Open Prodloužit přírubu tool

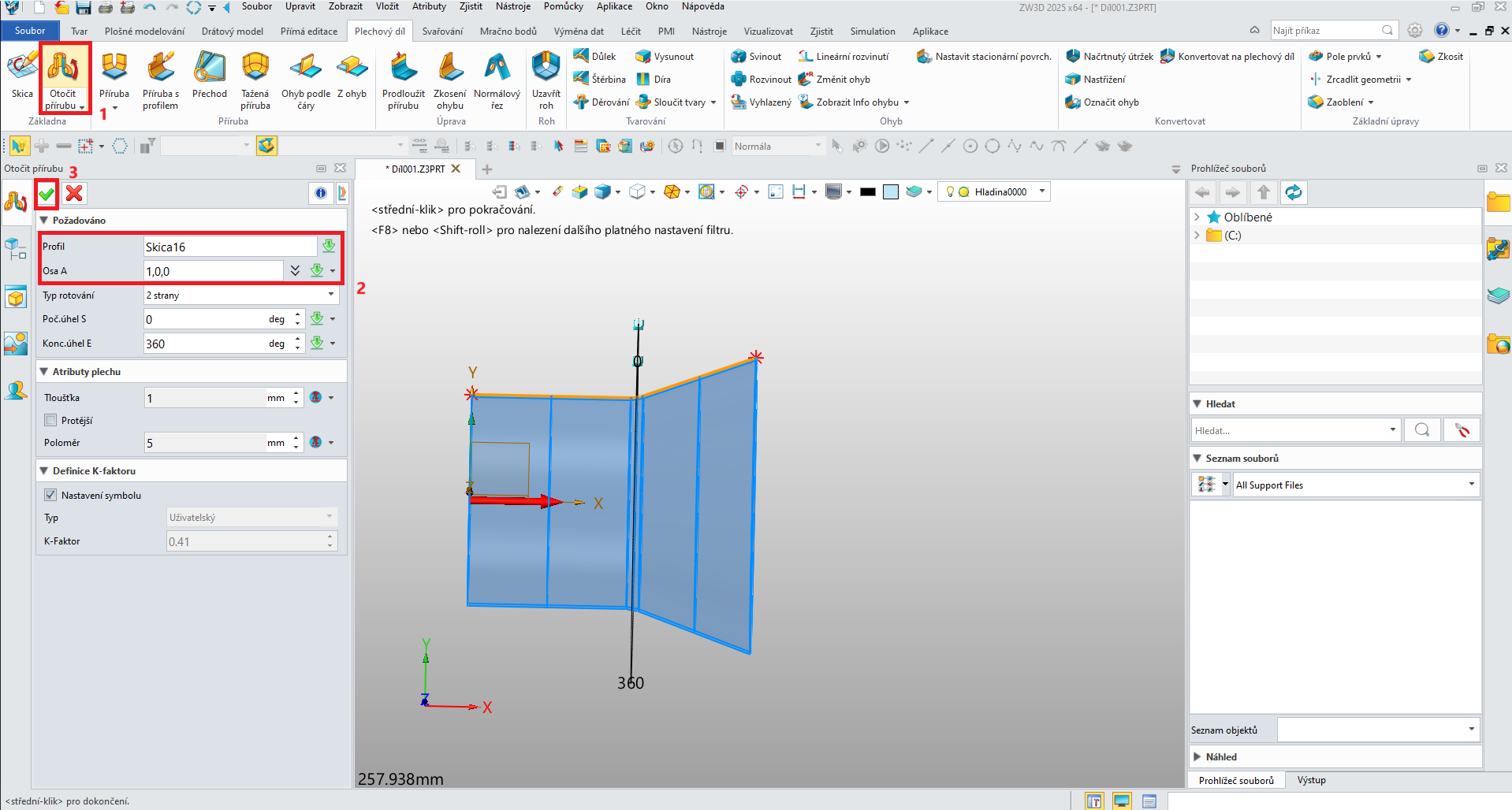pyautogui.click(x=404, y=79)
